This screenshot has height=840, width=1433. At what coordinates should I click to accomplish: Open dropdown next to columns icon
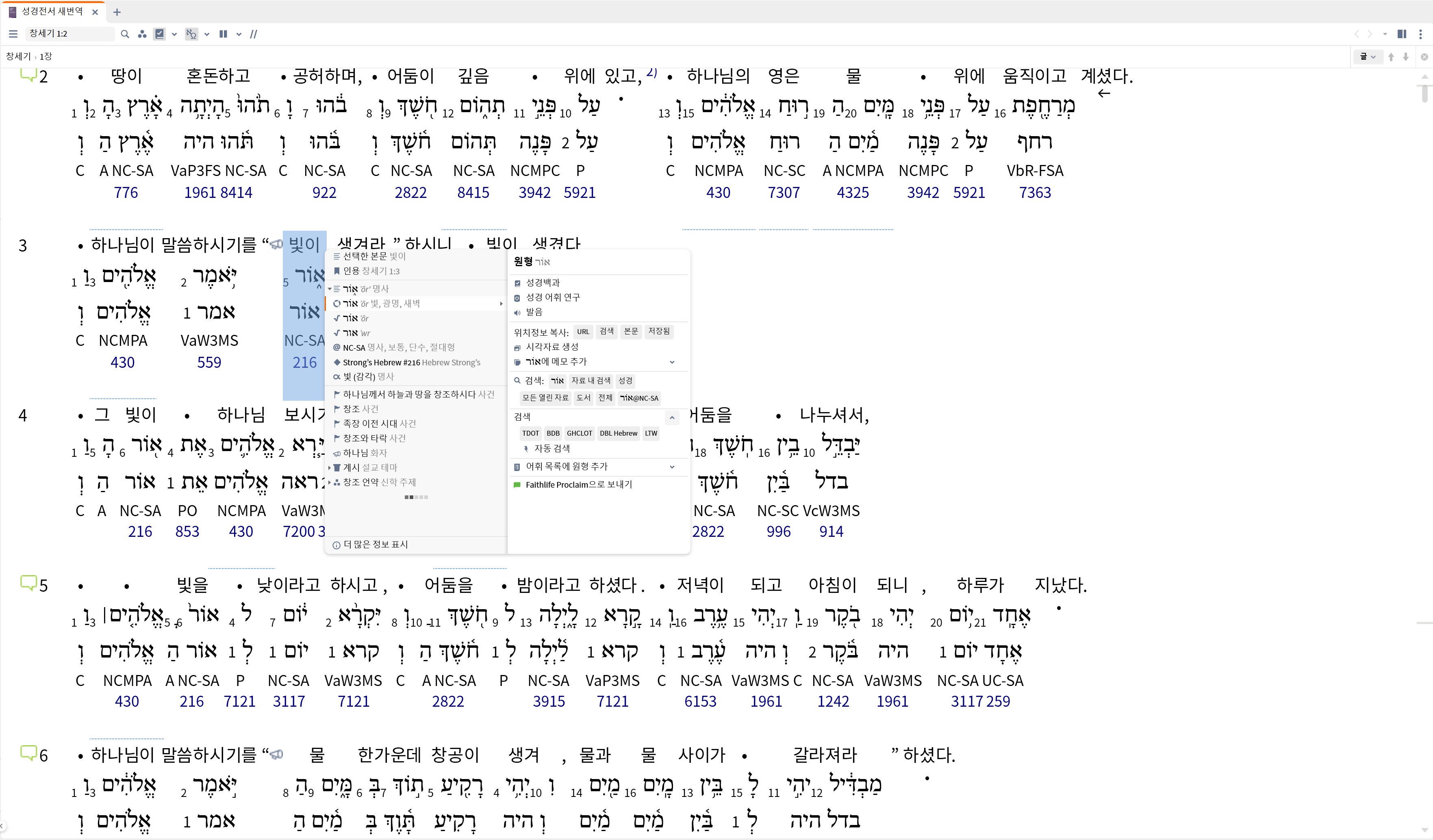[x=239, y=34]
